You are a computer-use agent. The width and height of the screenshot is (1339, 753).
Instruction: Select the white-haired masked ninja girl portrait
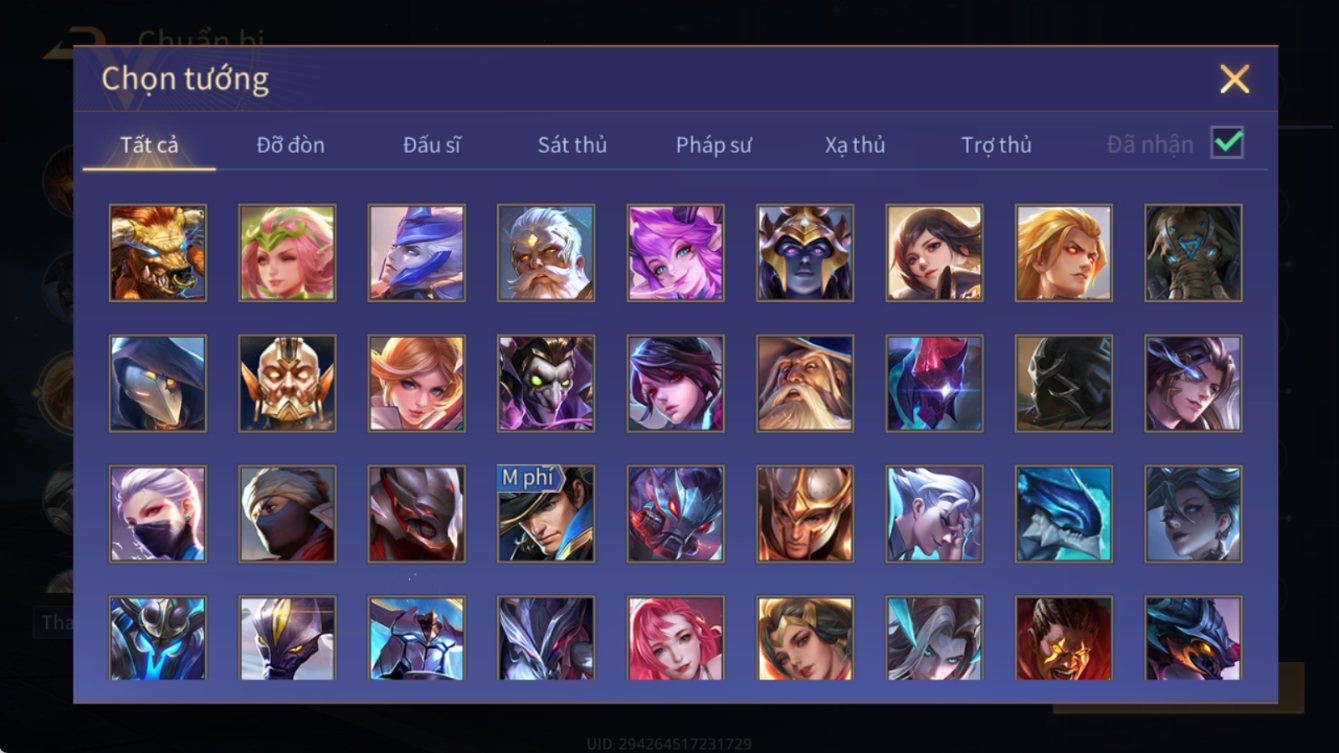tap(158, 514)
